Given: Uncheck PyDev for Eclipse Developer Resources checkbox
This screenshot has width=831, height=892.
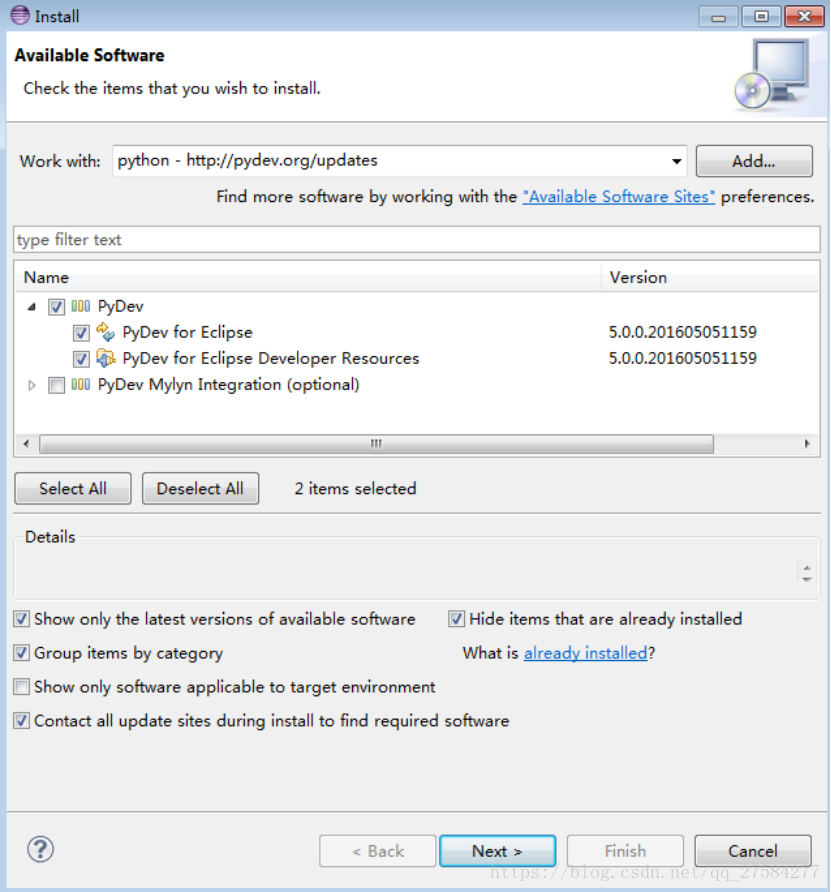Looking at the screenshot, I should pyautogui.click(x=81, y=359).
